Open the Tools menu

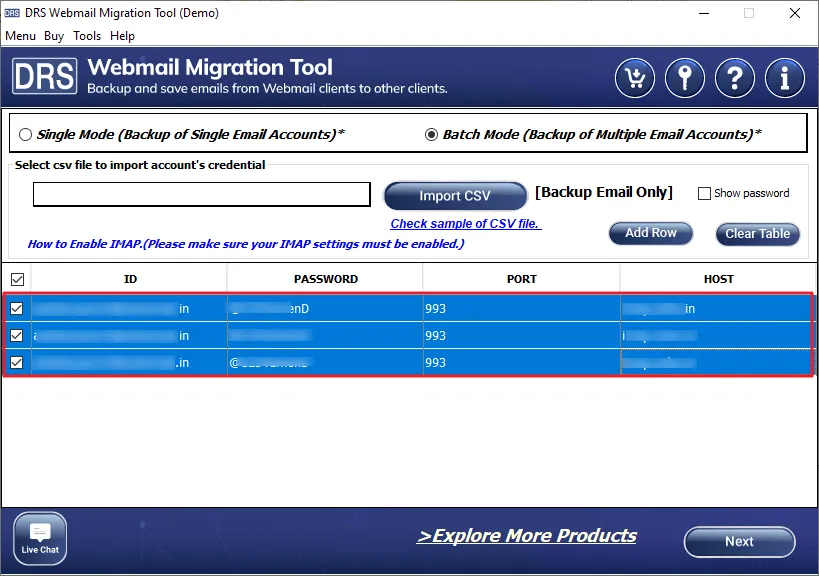click(87, 36)
